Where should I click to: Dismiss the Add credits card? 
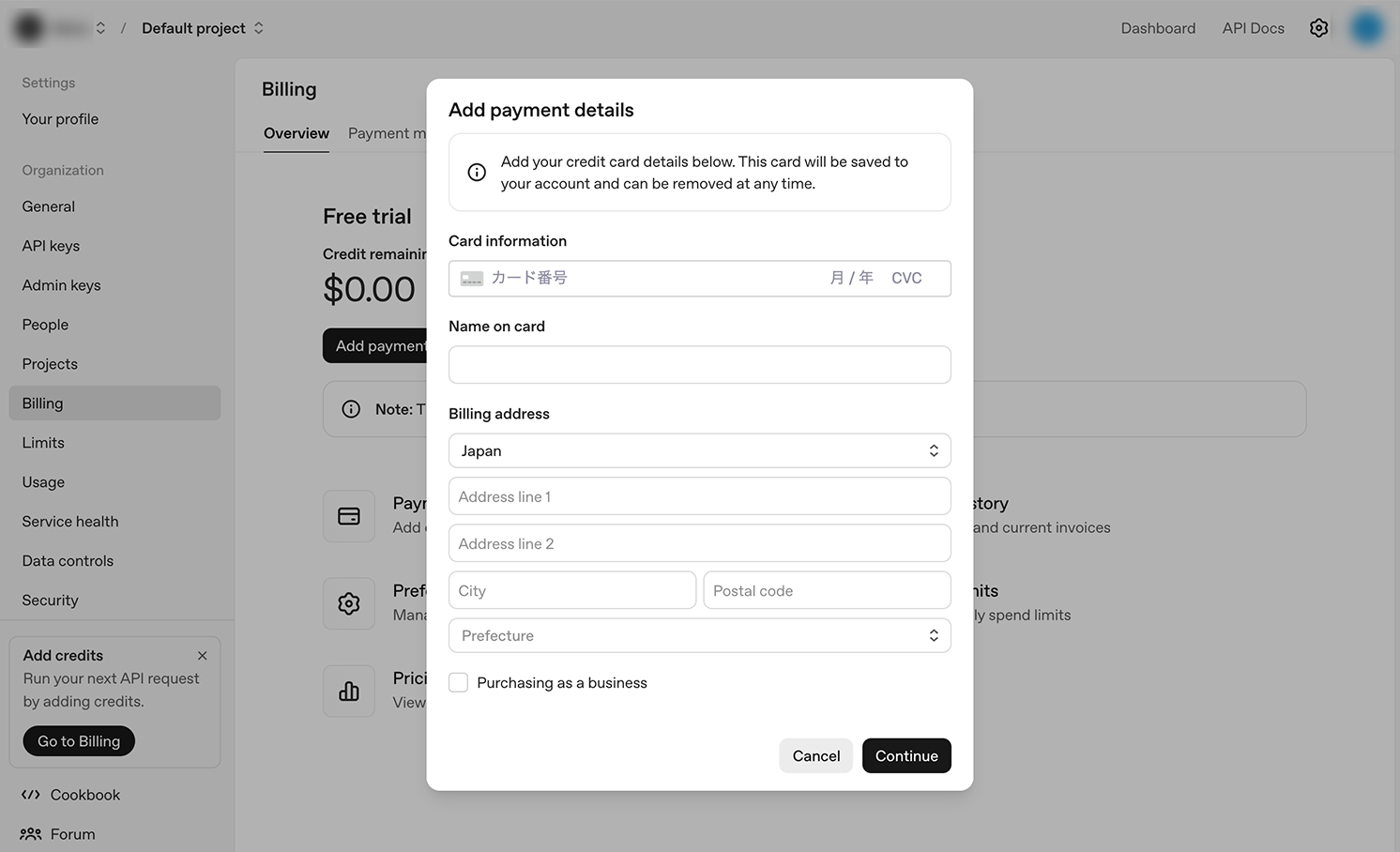pos(202,656)
